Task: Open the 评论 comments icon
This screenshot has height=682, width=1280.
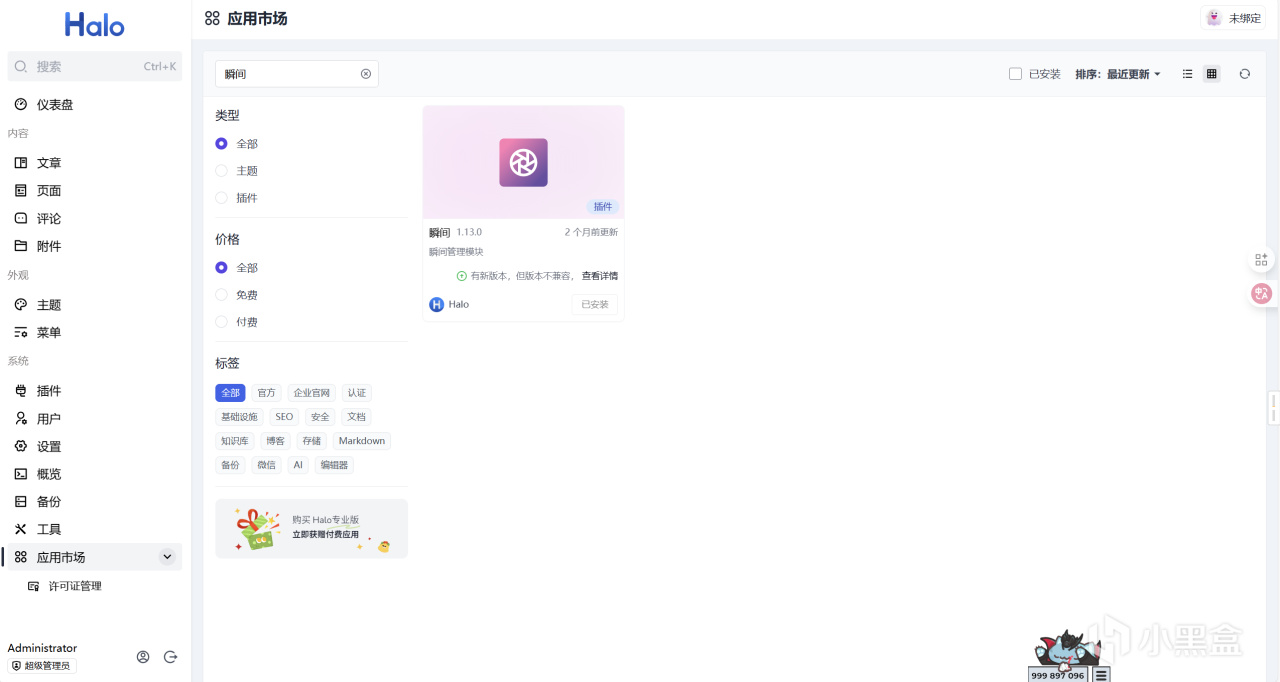Action: click(21, 218)
